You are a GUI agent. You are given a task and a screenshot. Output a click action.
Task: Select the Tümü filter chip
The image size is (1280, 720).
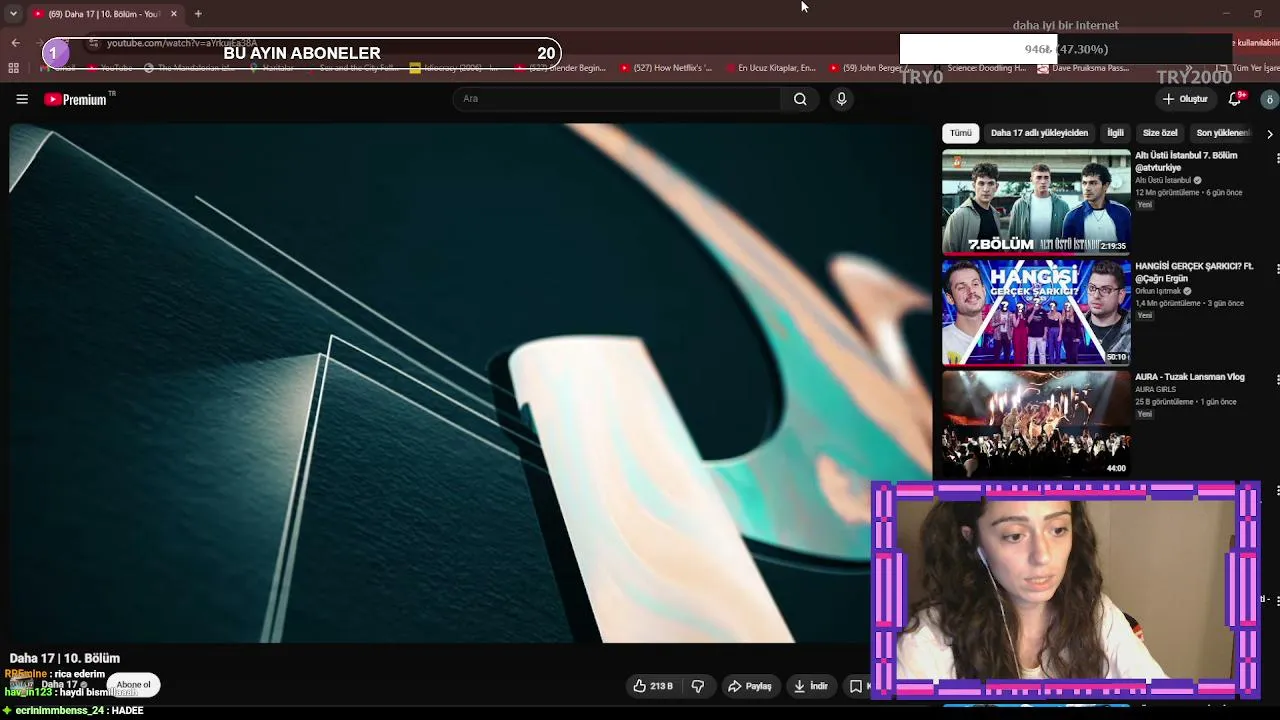pyautogui.click(x=960, y=133)
